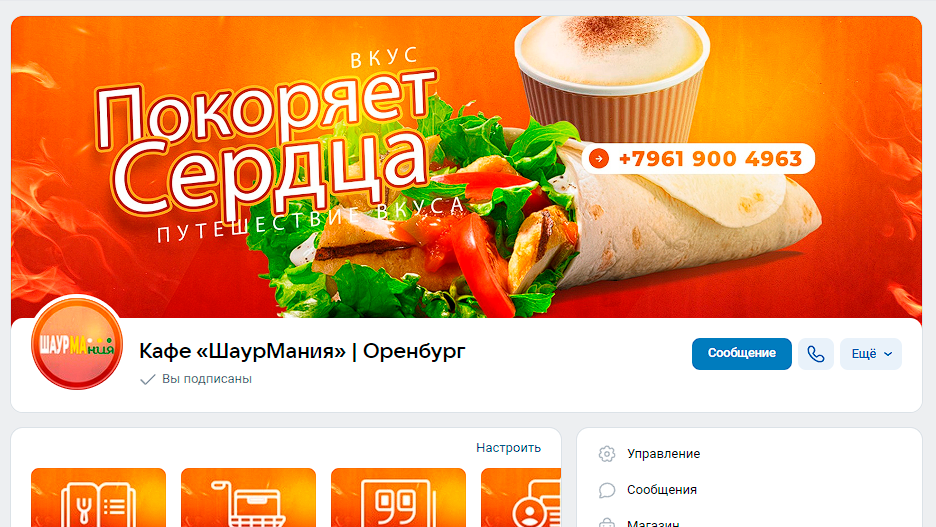Toggle the Вы подписаны subscription status

tap(196, 379)
